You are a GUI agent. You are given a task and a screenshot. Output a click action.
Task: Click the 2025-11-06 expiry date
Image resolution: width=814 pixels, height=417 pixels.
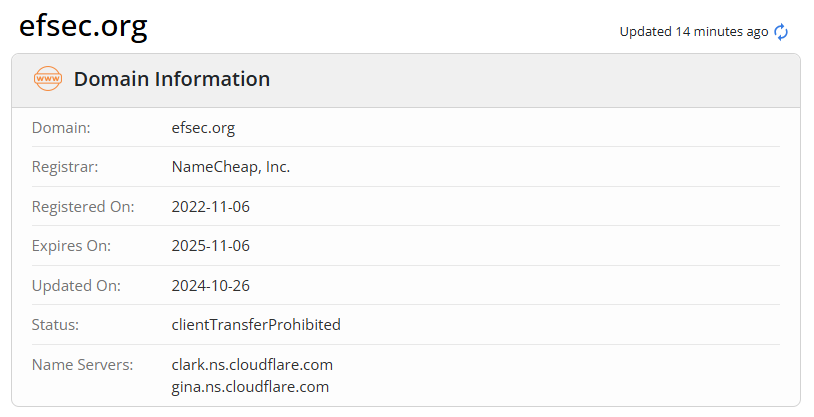click(x=210, y=246)
